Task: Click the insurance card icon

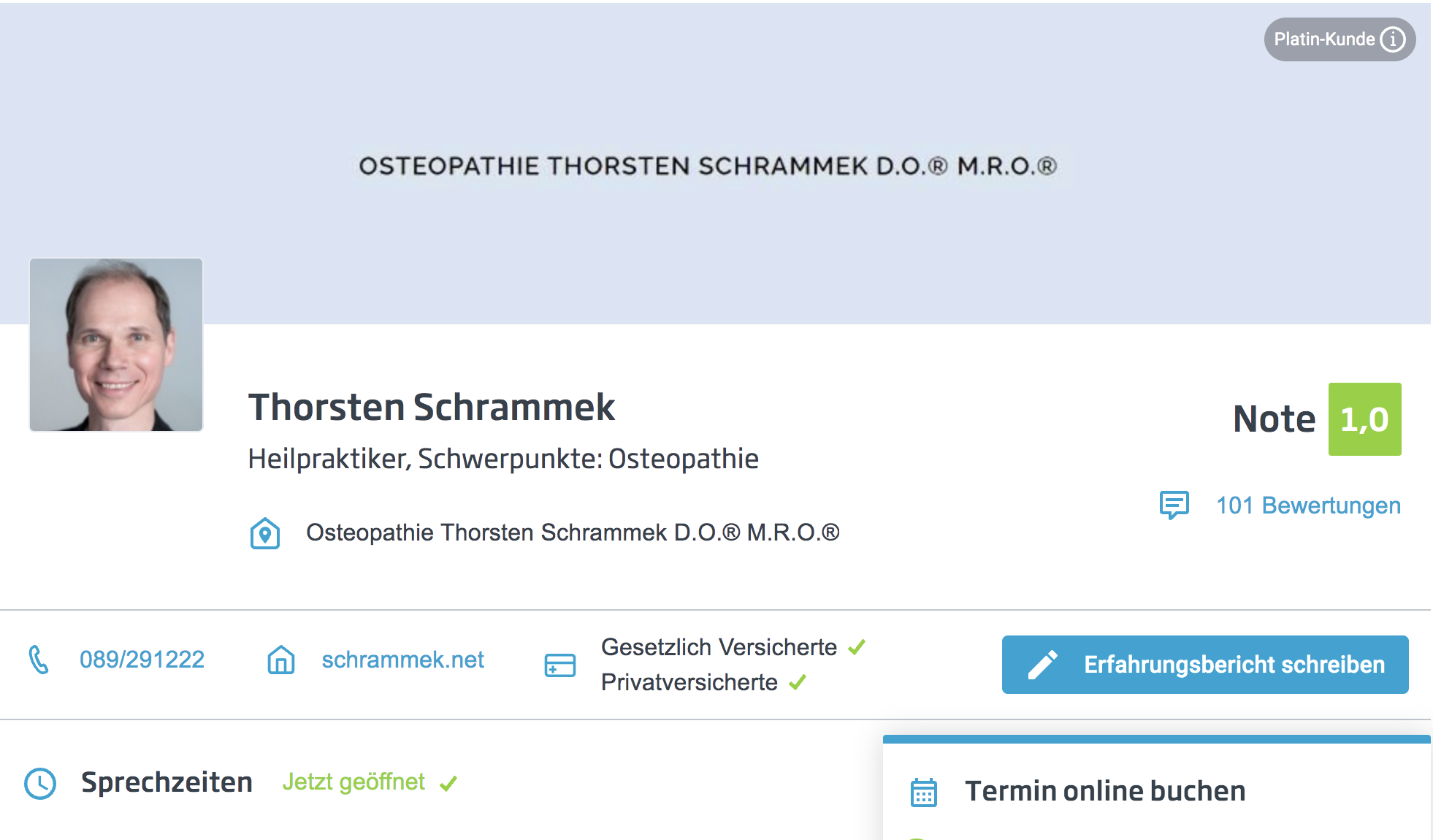Action: point(560,665)
